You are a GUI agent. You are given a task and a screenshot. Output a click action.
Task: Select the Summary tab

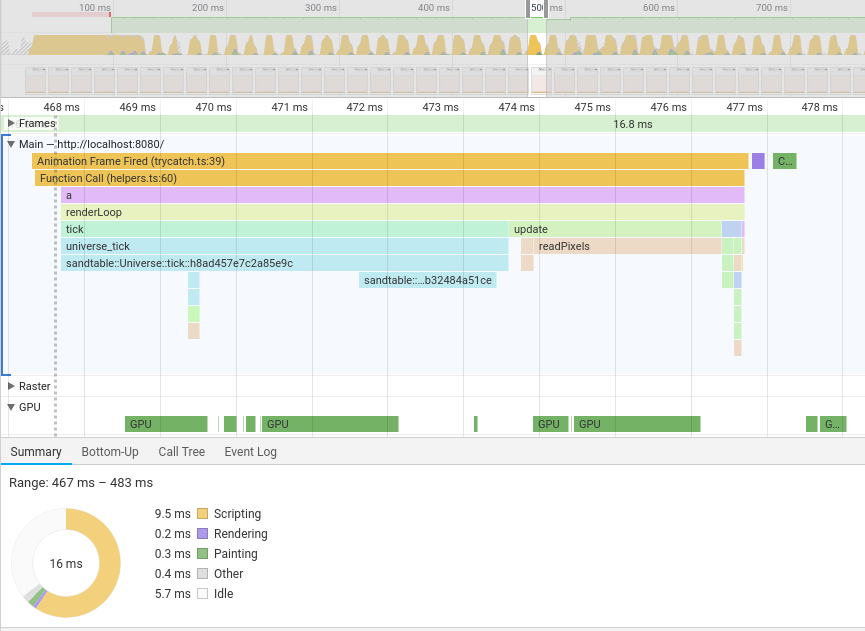pos(36,452)
